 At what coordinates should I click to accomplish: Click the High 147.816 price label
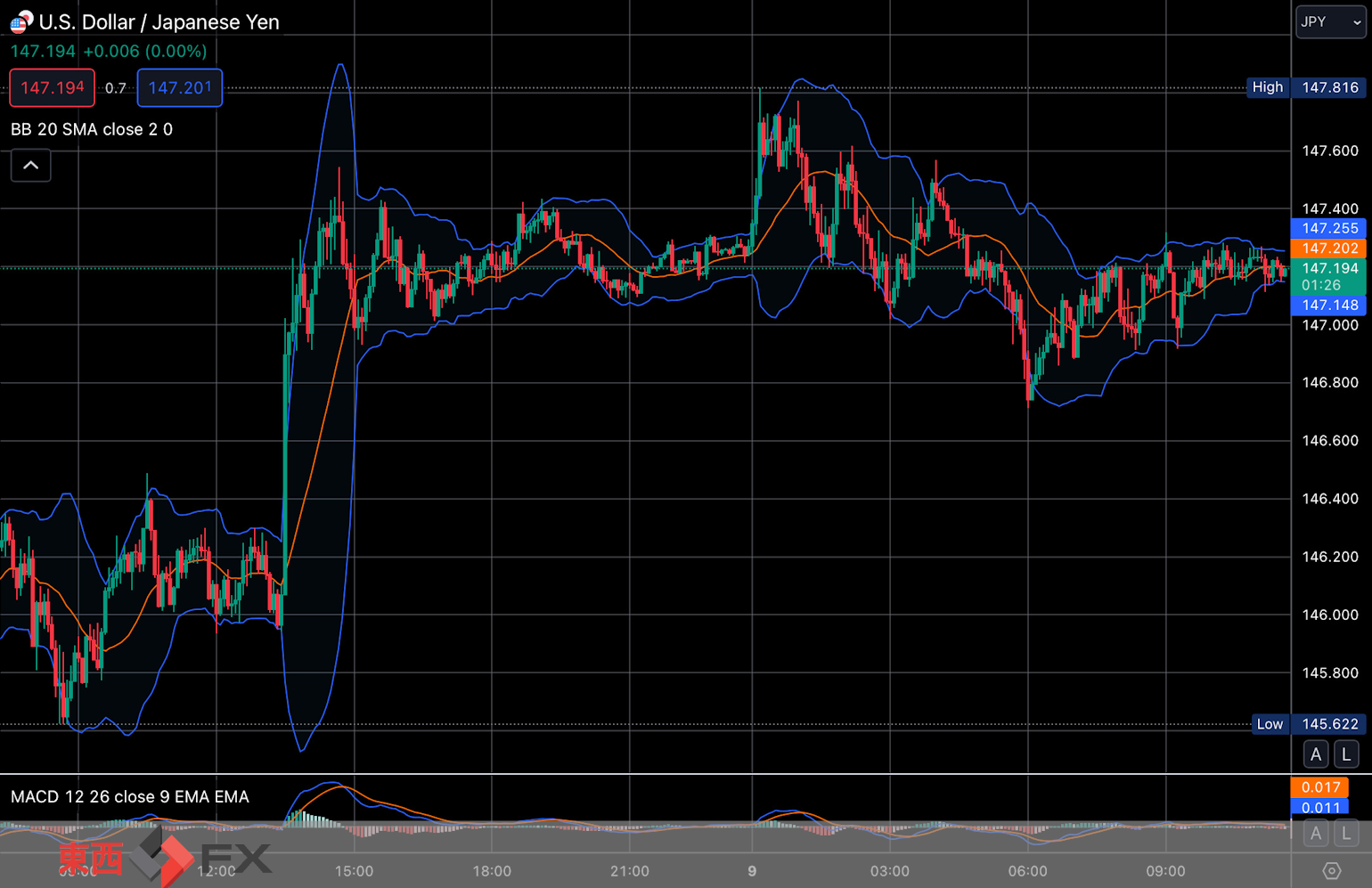point(1306,87)
